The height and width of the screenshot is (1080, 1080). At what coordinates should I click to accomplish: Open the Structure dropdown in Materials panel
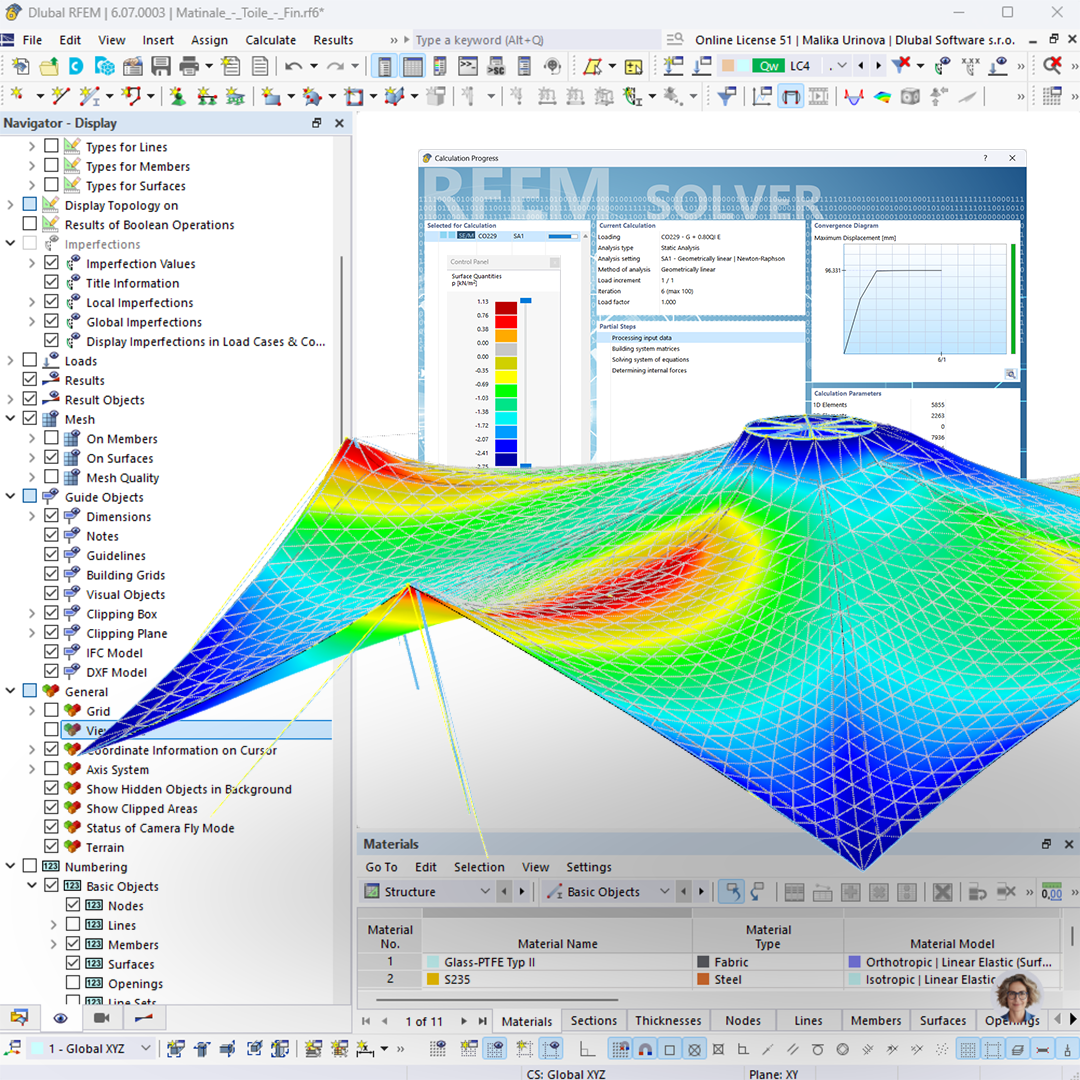pyautogui.click(x=428, y=892)
